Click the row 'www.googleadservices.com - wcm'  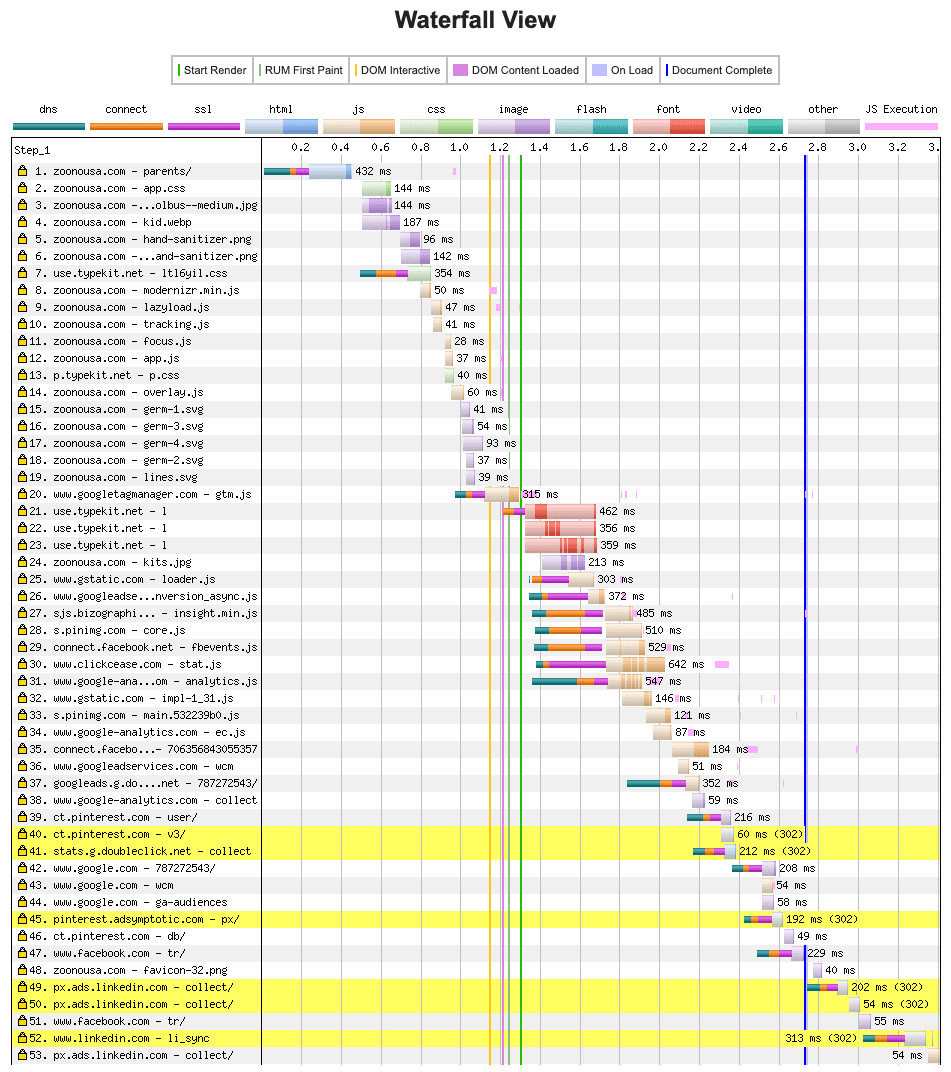pyautogui.click(x=476, y=766)
